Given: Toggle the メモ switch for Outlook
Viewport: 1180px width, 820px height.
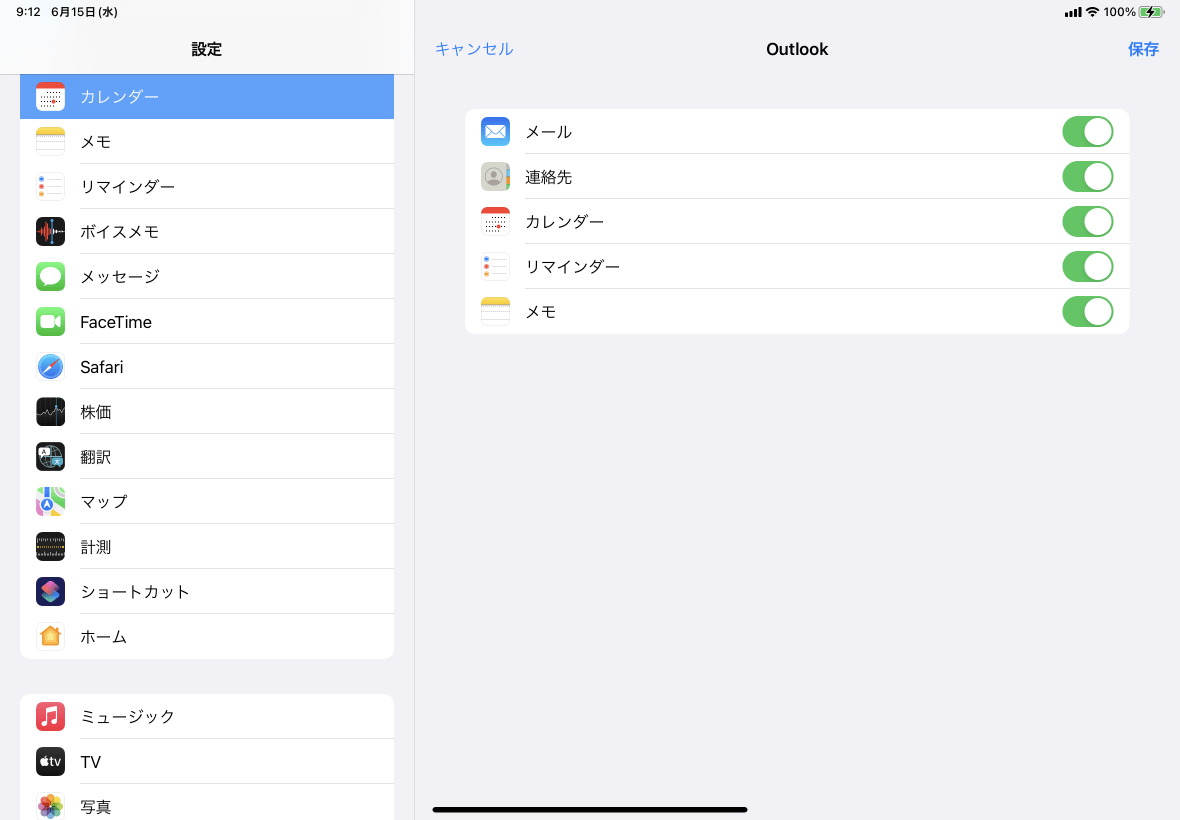Looking at the screenshot, I should [1087, 311].
